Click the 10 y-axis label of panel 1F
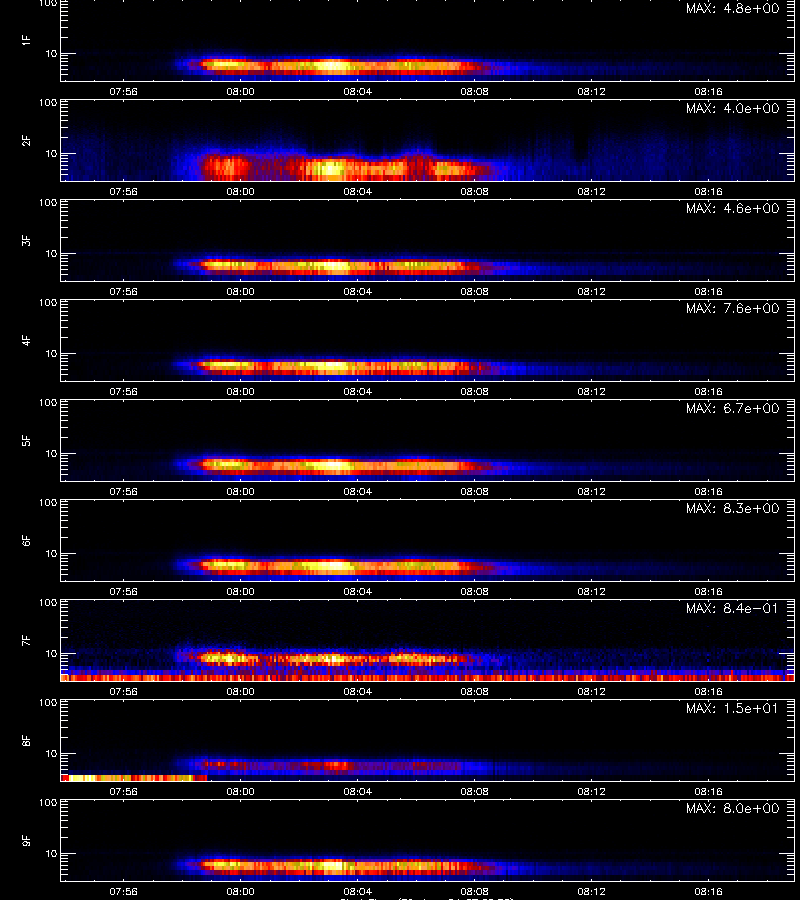 click(x=51, y=53)
